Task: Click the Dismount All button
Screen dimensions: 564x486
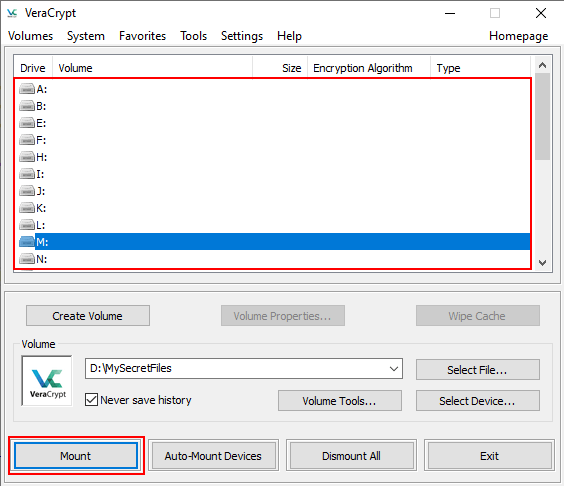Action: click(351, 456)
